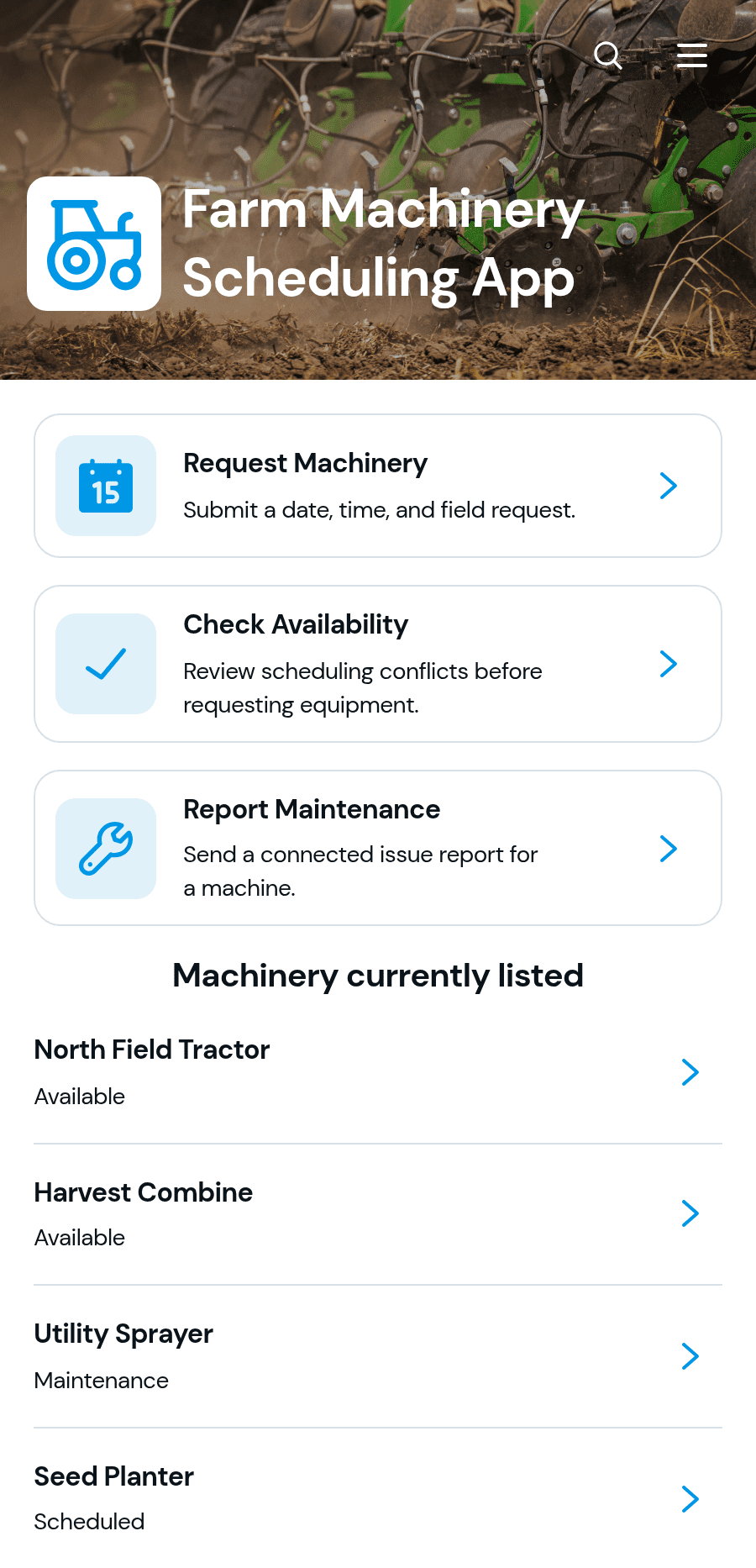Expand Request Machinery with its chevron arrow
756x1568 pixels.
[x=669, y=486]
